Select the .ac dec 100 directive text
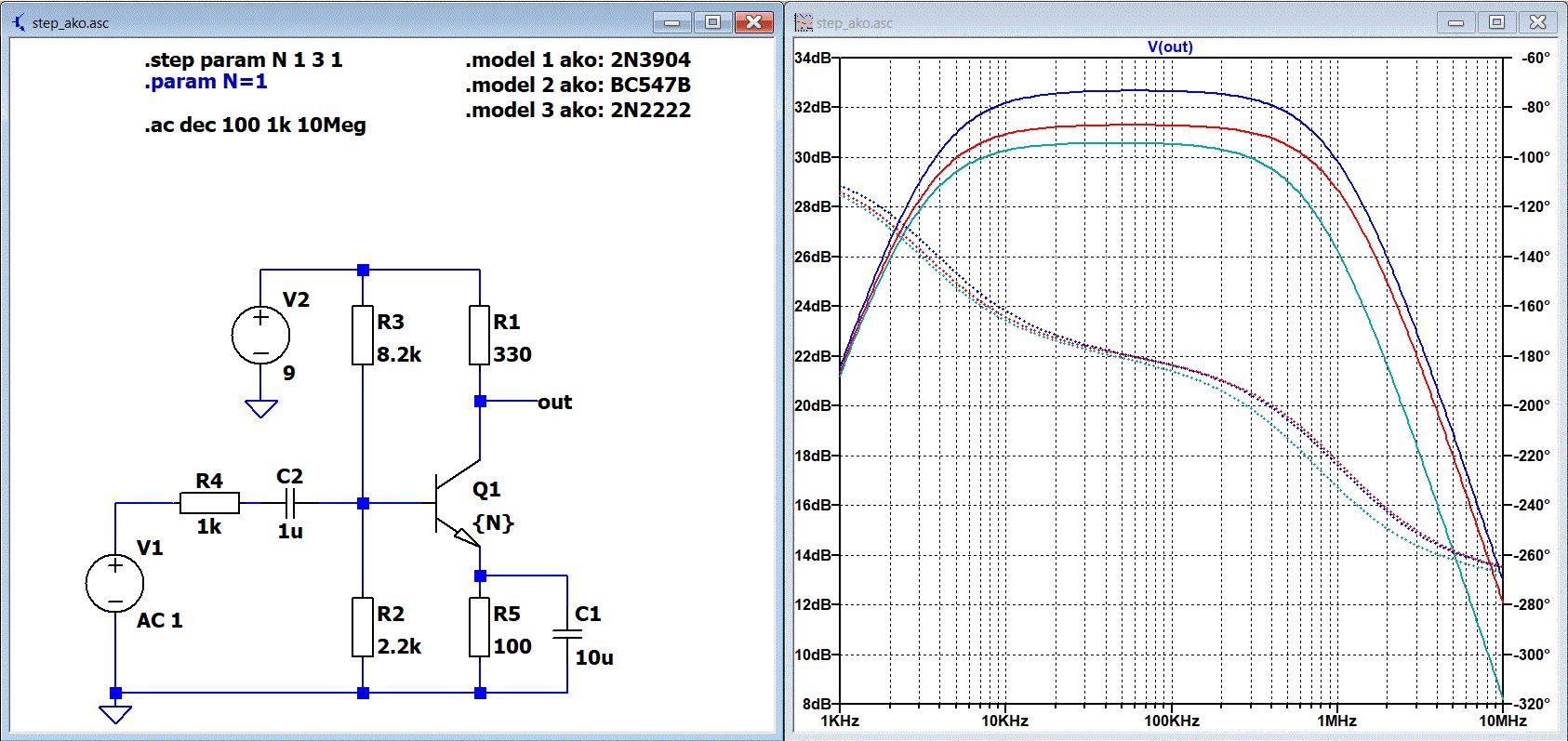The height and width of the screenshot is (741, 1568). [255, 125]
